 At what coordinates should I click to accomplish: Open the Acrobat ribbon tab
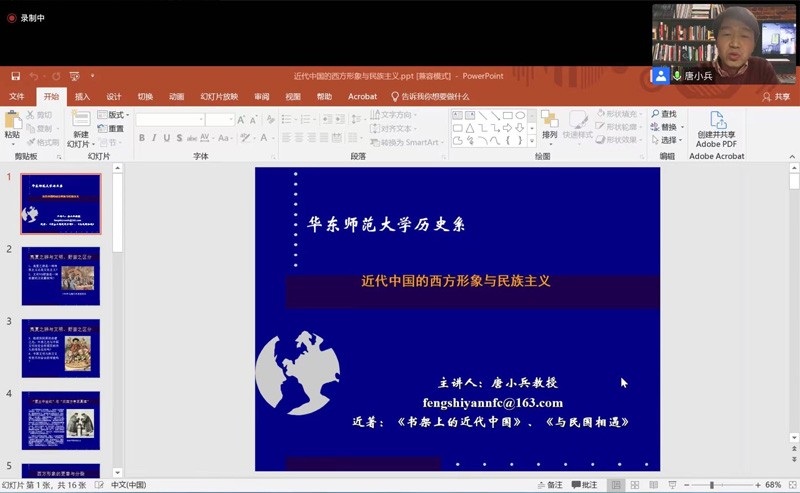(362, 96)
